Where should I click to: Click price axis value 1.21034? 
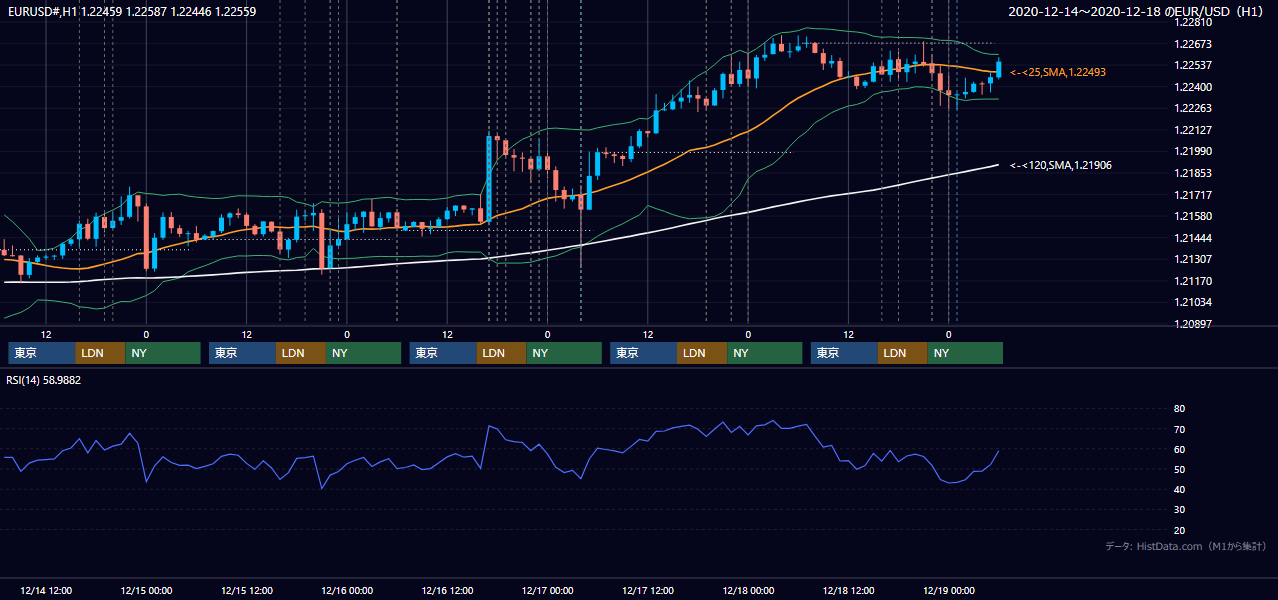[x=1193, y=302]
